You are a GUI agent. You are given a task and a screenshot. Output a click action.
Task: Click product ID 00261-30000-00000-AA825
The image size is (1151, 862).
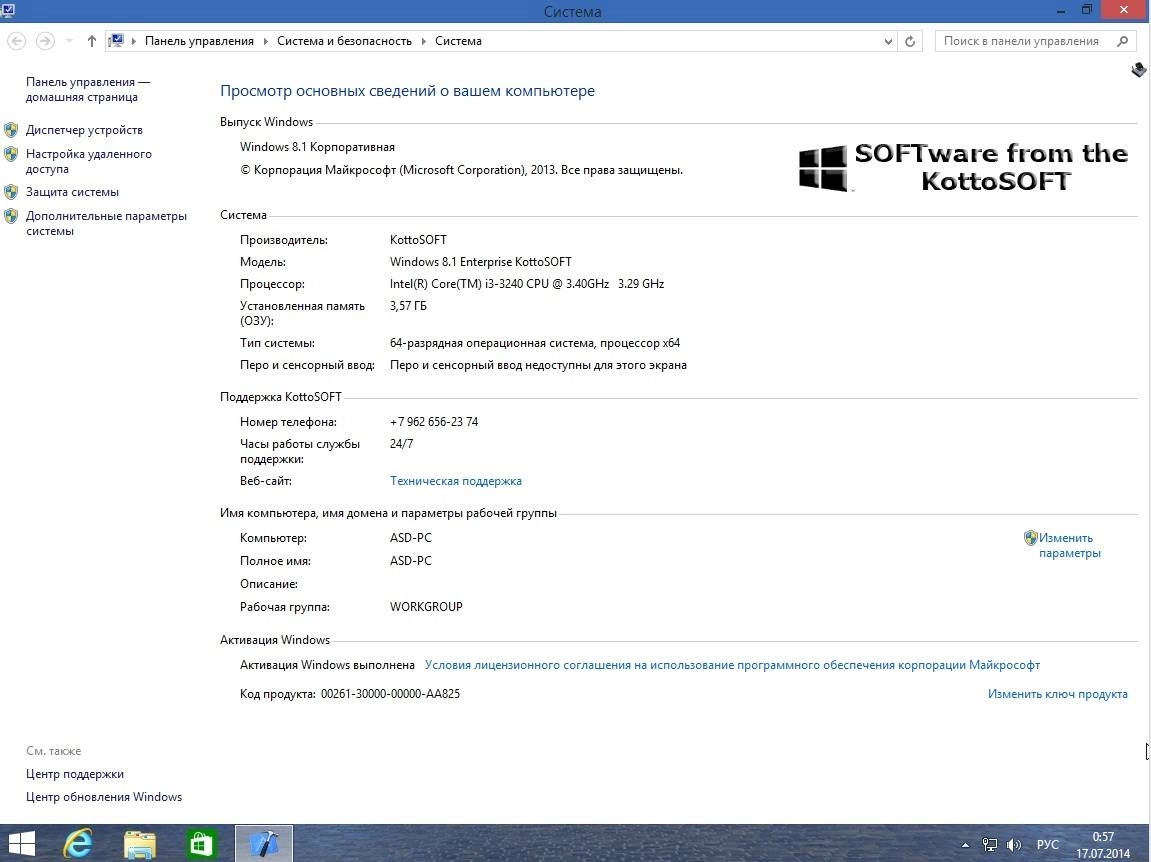tap(391, 694)
